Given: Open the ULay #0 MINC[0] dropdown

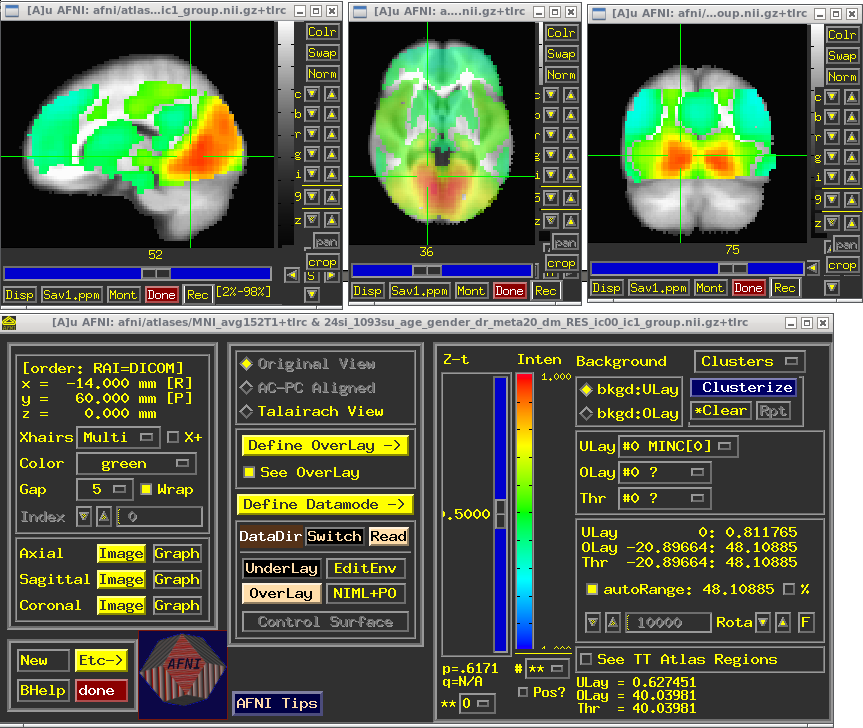Looking at the screenshot, I should pyautogui.click(x=676, y=446).
